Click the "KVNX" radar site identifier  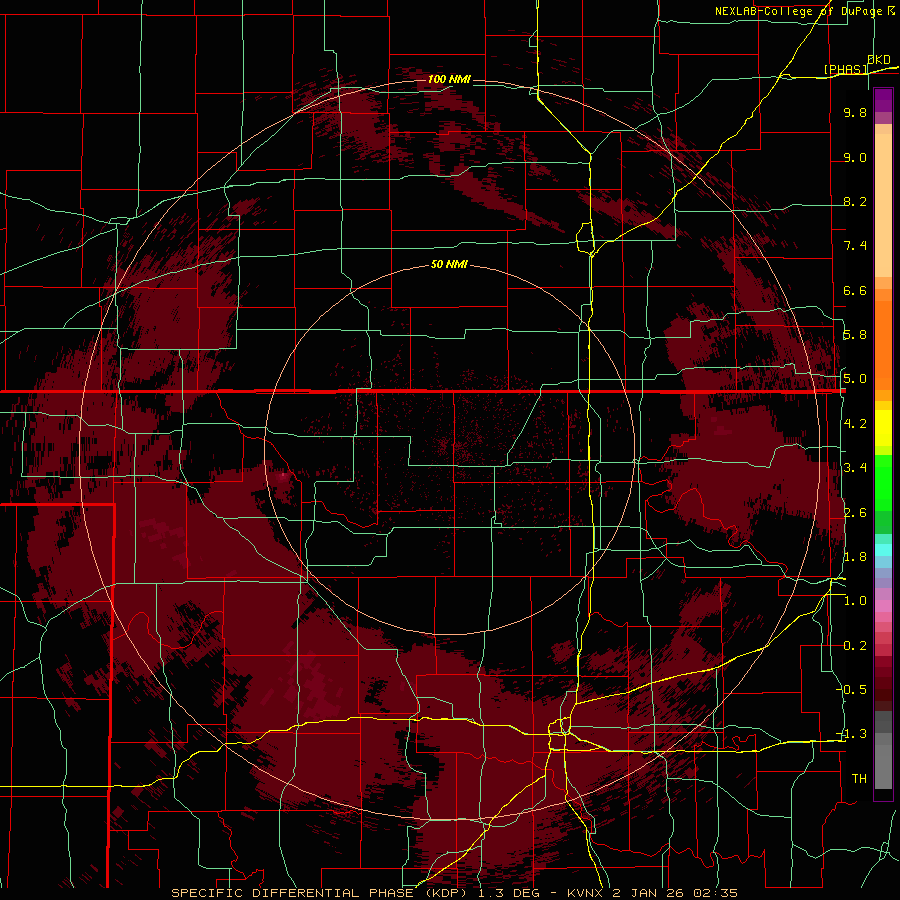[586, 893]
